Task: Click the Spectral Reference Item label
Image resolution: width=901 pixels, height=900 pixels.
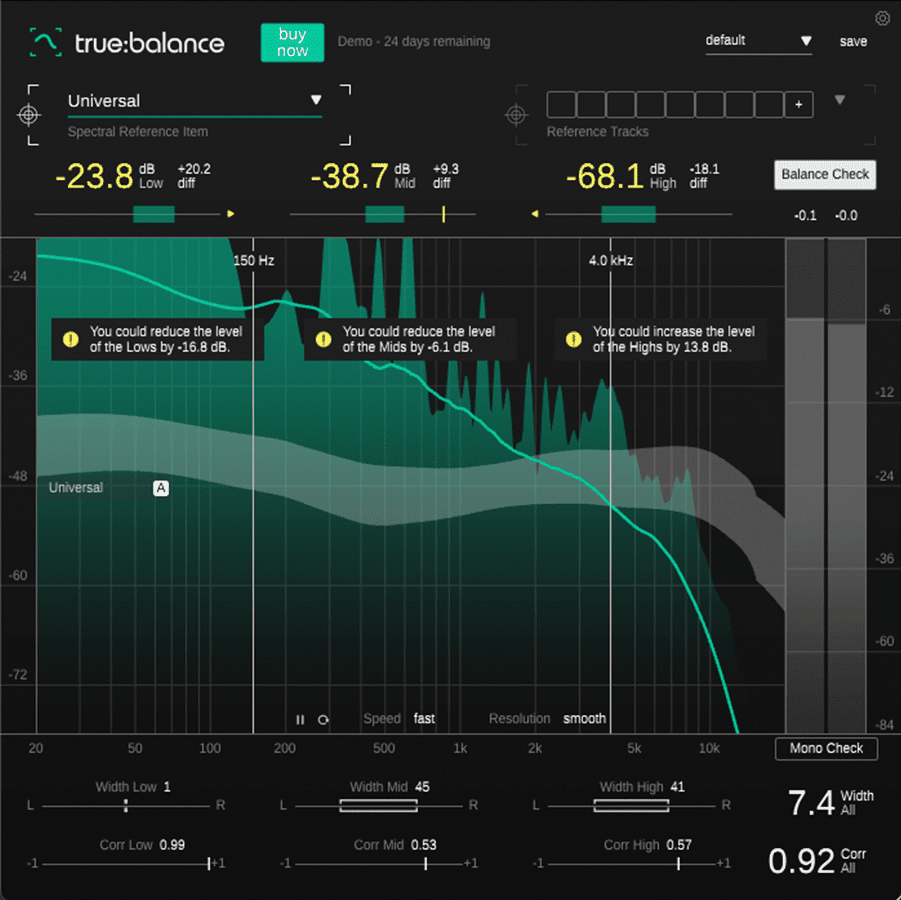Action: pyautogui.click(x=138, y=132)
